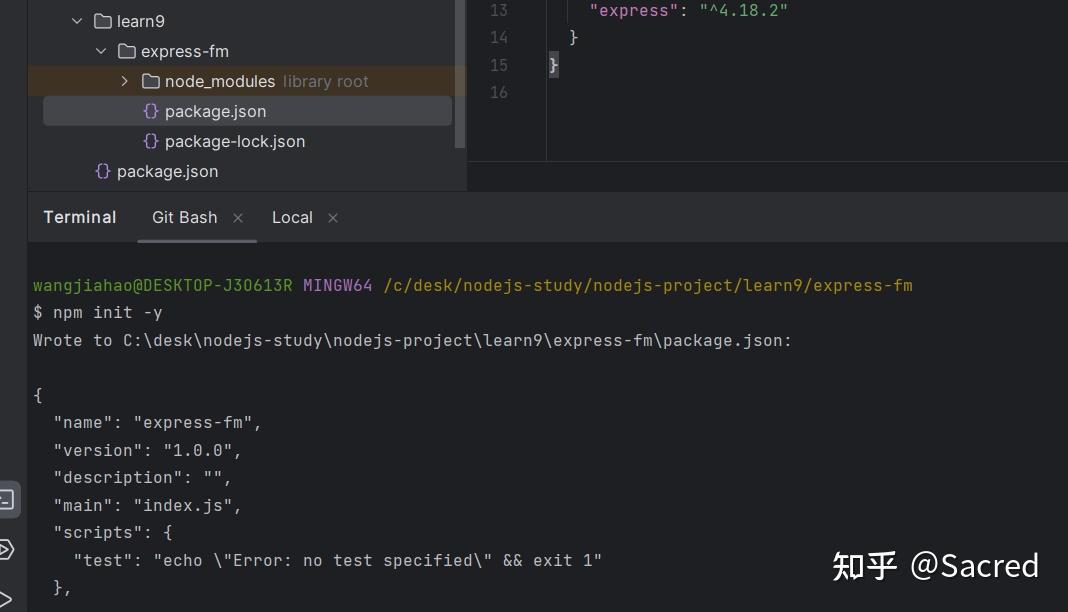The height and width of the screenshot is (612, 1068).
Task: Open the Terminal tool window sidebar icon
Action: coord(7,499)
